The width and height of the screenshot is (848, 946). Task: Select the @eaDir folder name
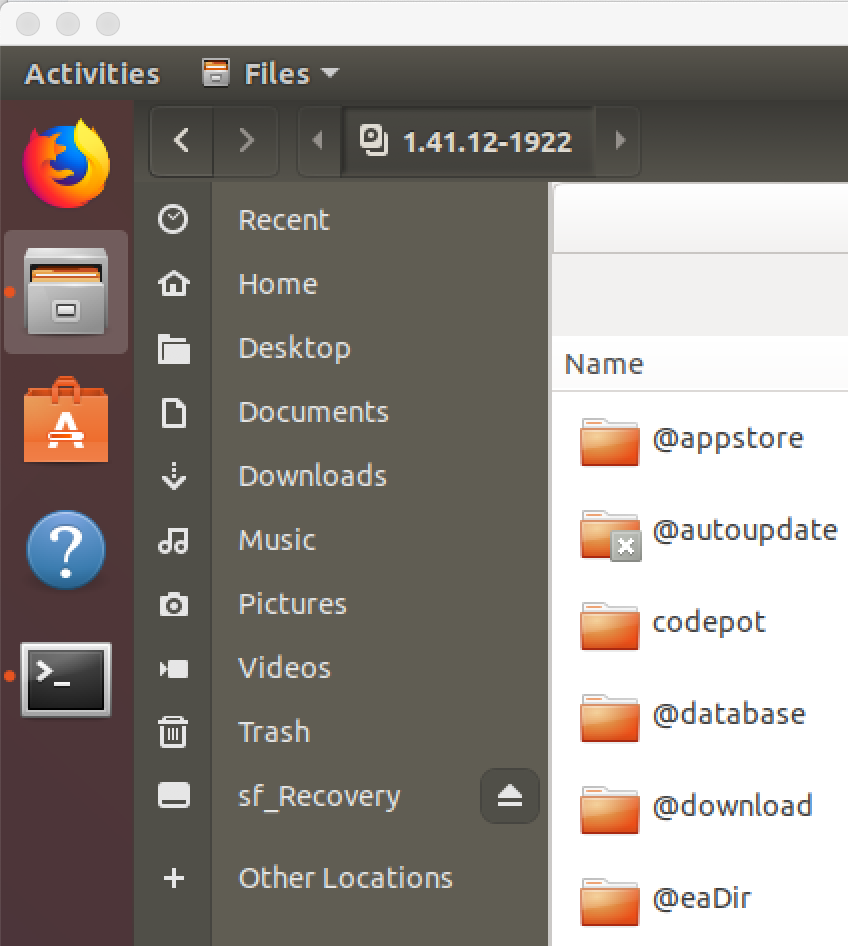pyautogui.click(x=702, y=898)
